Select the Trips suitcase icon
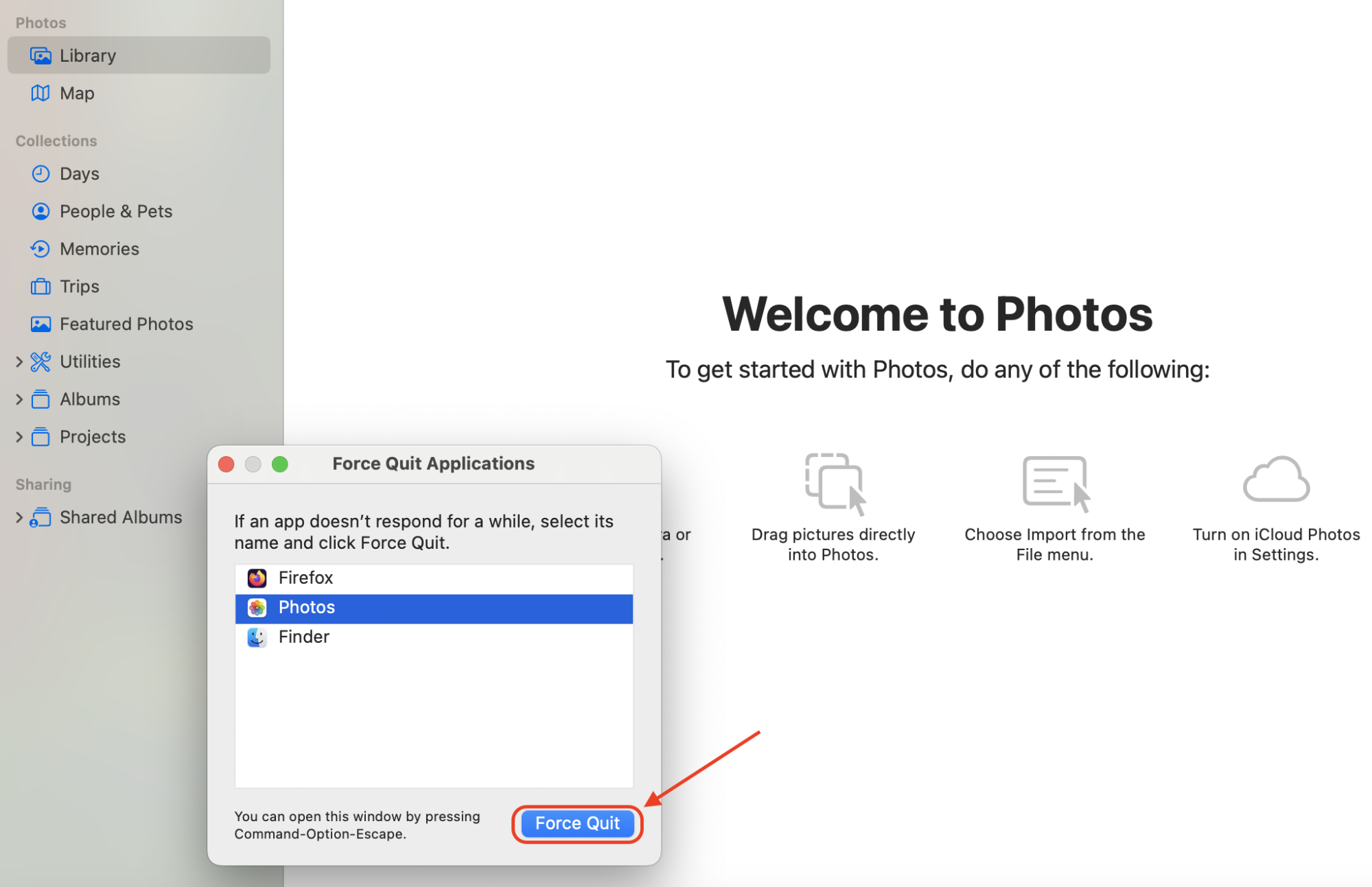This screenshot has height=887, width=1372. click(40, 286)
